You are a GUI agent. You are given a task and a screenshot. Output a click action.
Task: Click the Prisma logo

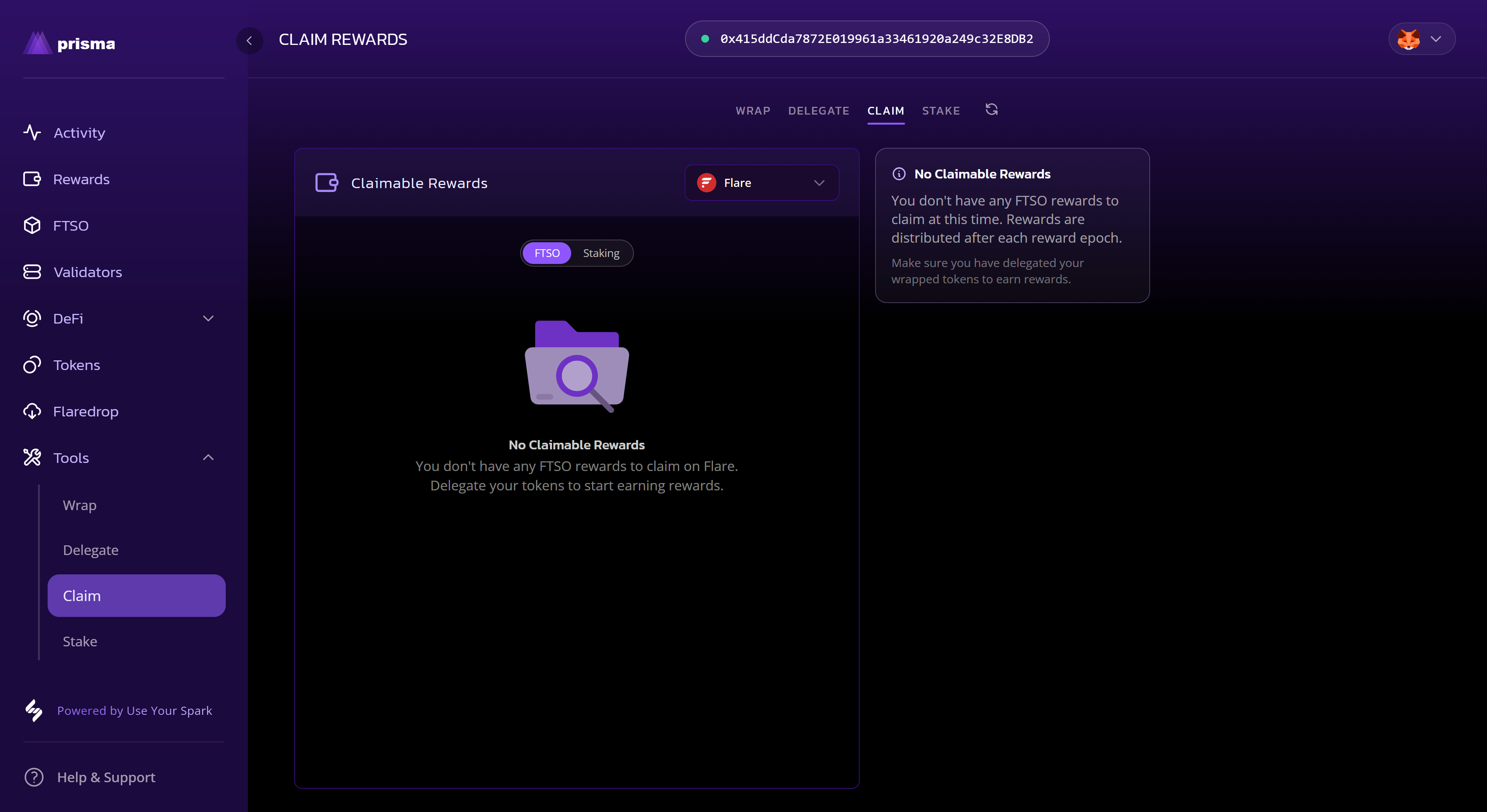(69, 43)
